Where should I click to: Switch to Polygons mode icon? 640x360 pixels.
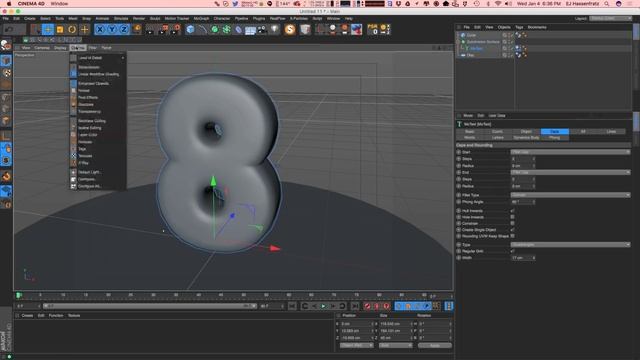pyautogui.click(x=6, y=120)
